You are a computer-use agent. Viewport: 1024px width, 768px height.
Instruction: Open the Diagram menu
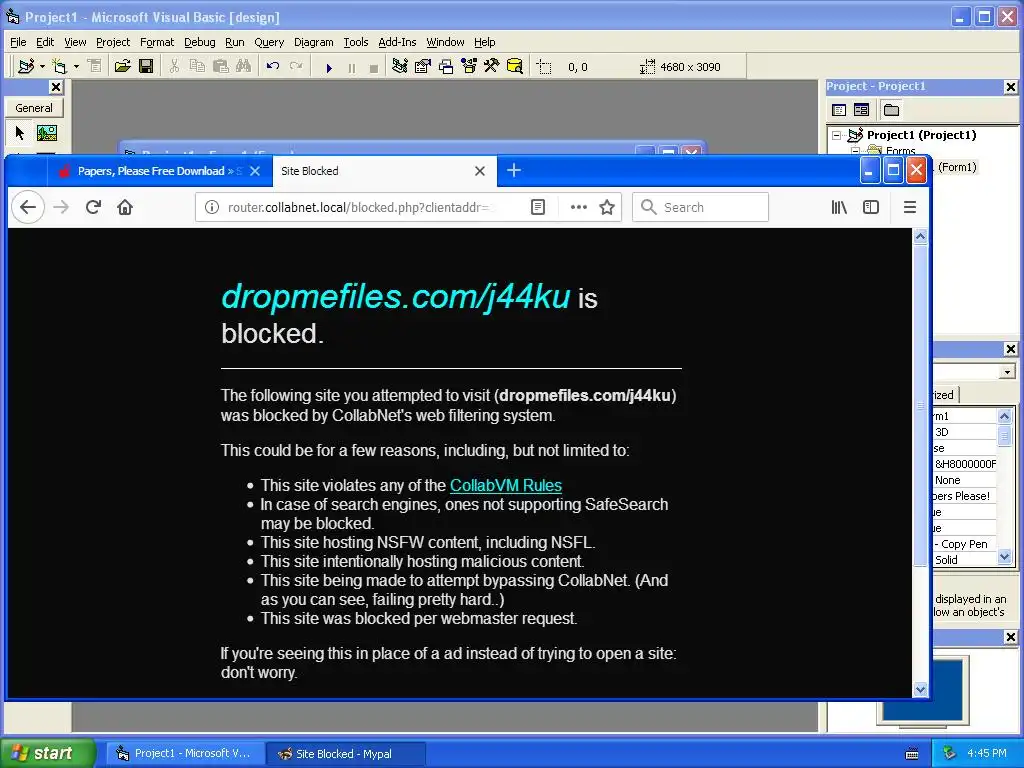pos(313,42)
